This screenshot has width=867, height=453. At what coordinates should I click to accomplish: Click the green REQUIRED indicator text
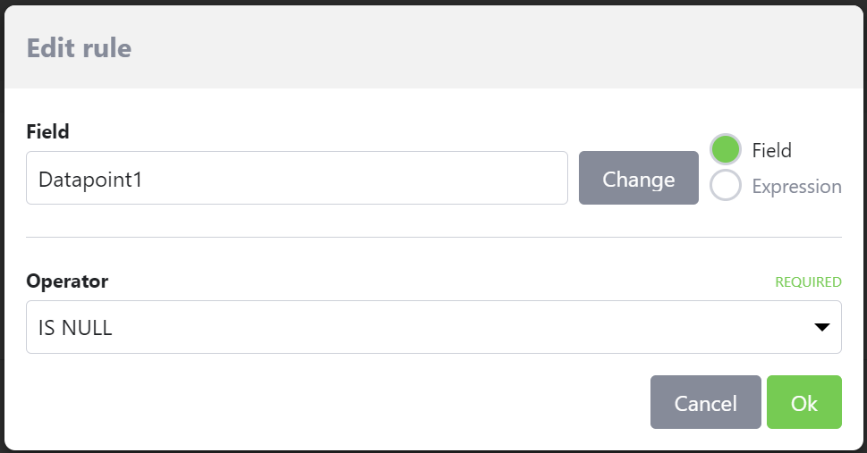(x=808, y=282)
